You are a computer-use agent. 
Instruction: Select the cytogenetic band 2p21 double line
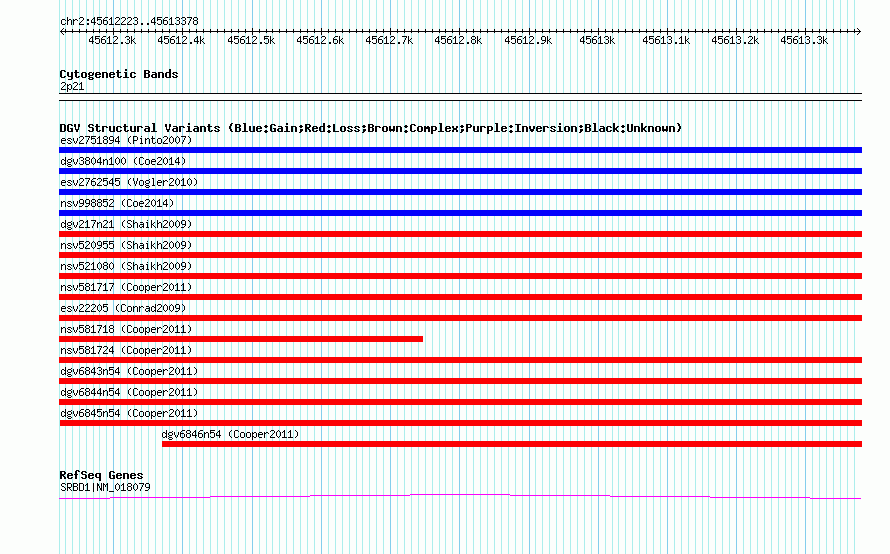tap(460, 97)
